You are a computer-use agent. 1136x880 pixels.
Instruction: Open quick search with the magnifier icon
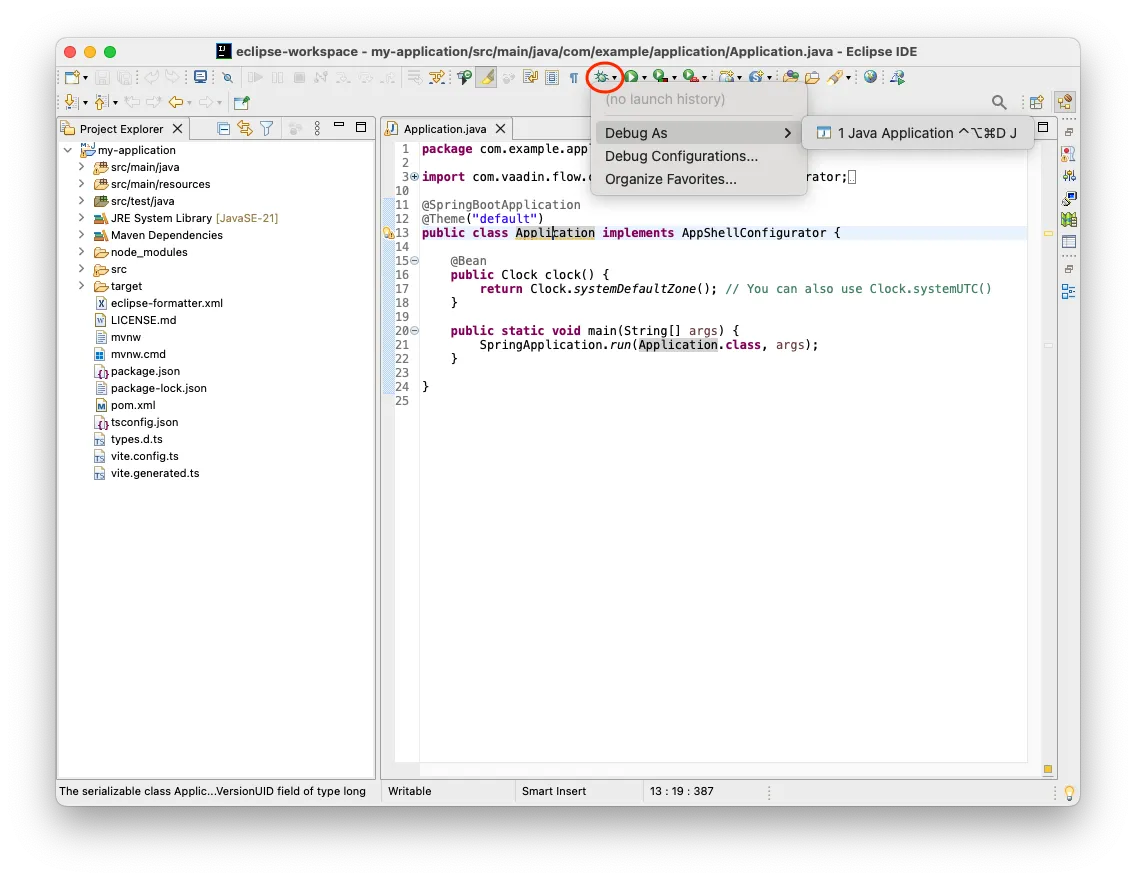[1000, 102]
